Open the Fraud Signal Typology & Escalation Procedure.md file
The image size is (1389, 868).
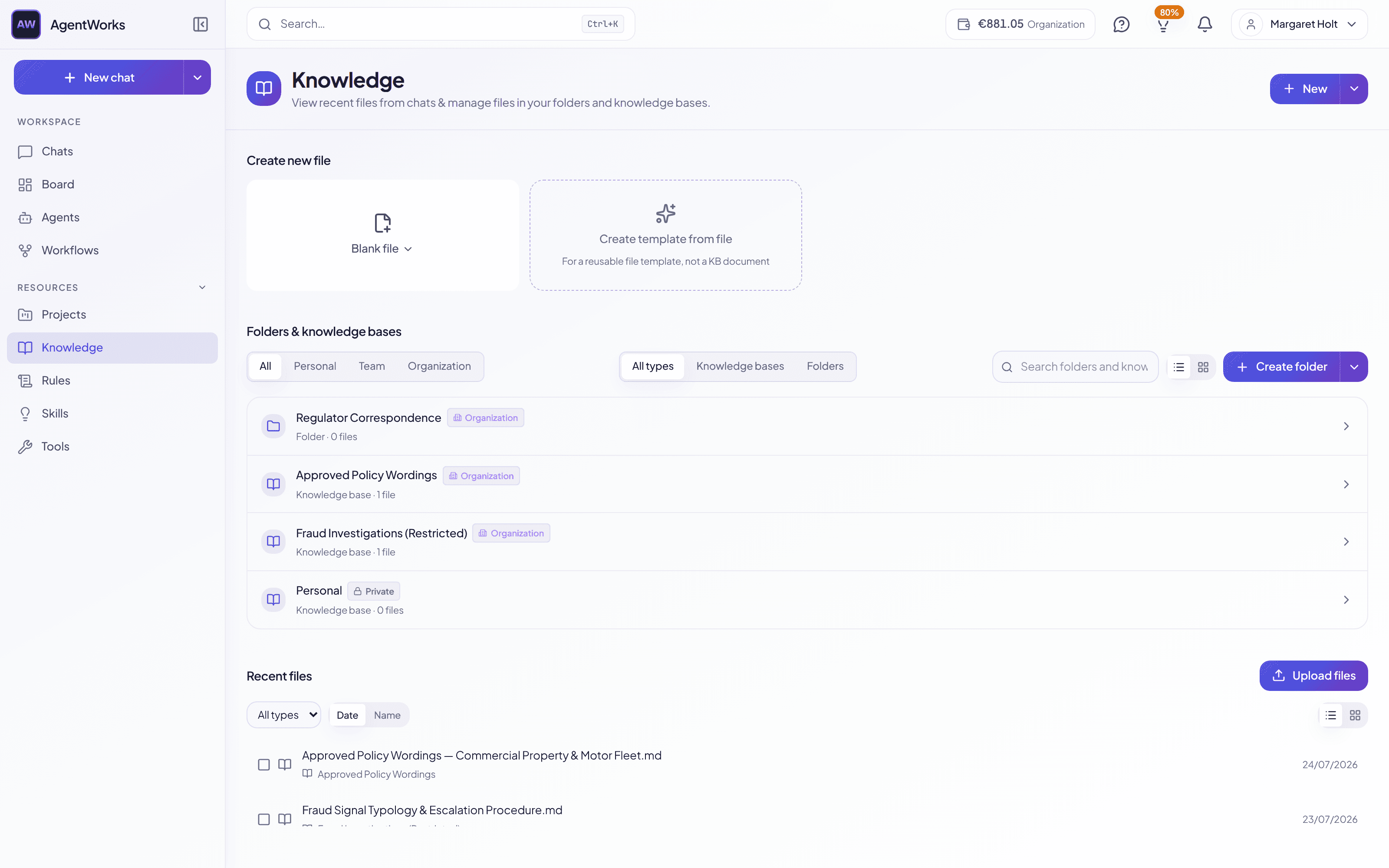coord(431,810)
